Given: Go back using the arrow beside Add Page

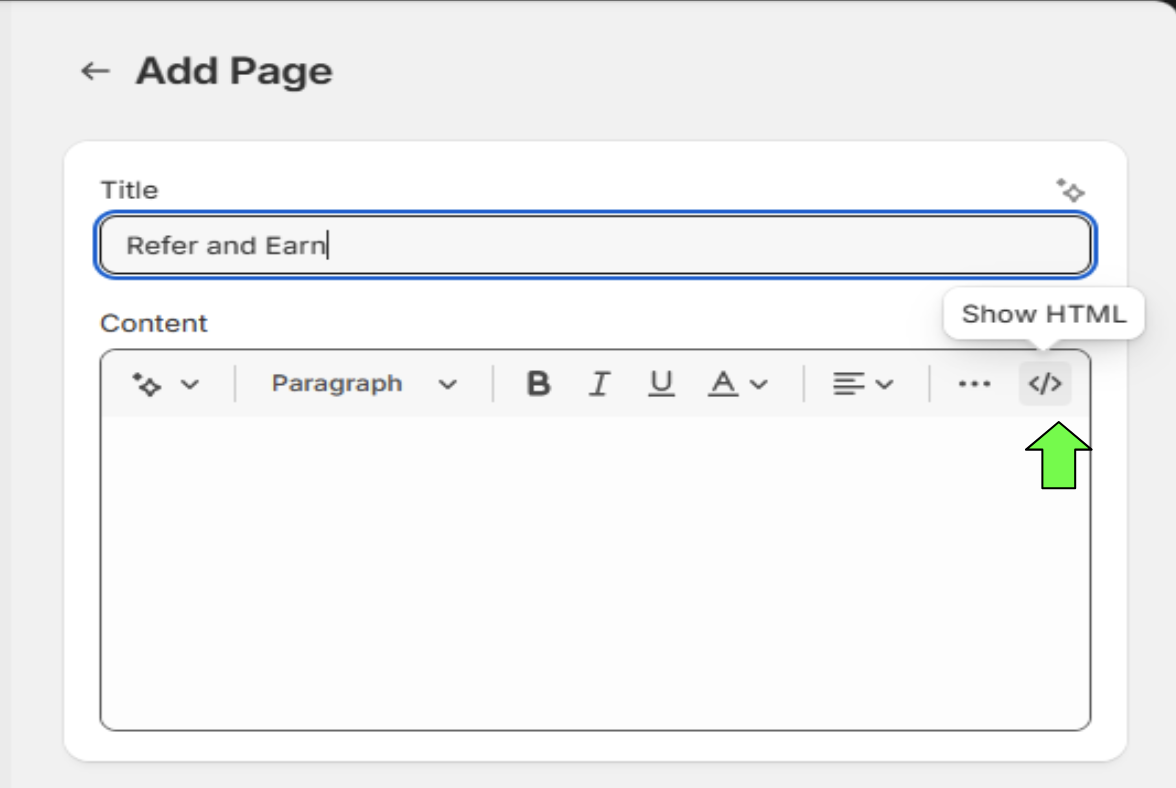Looking at the screenshot, I should pos(95,71).
